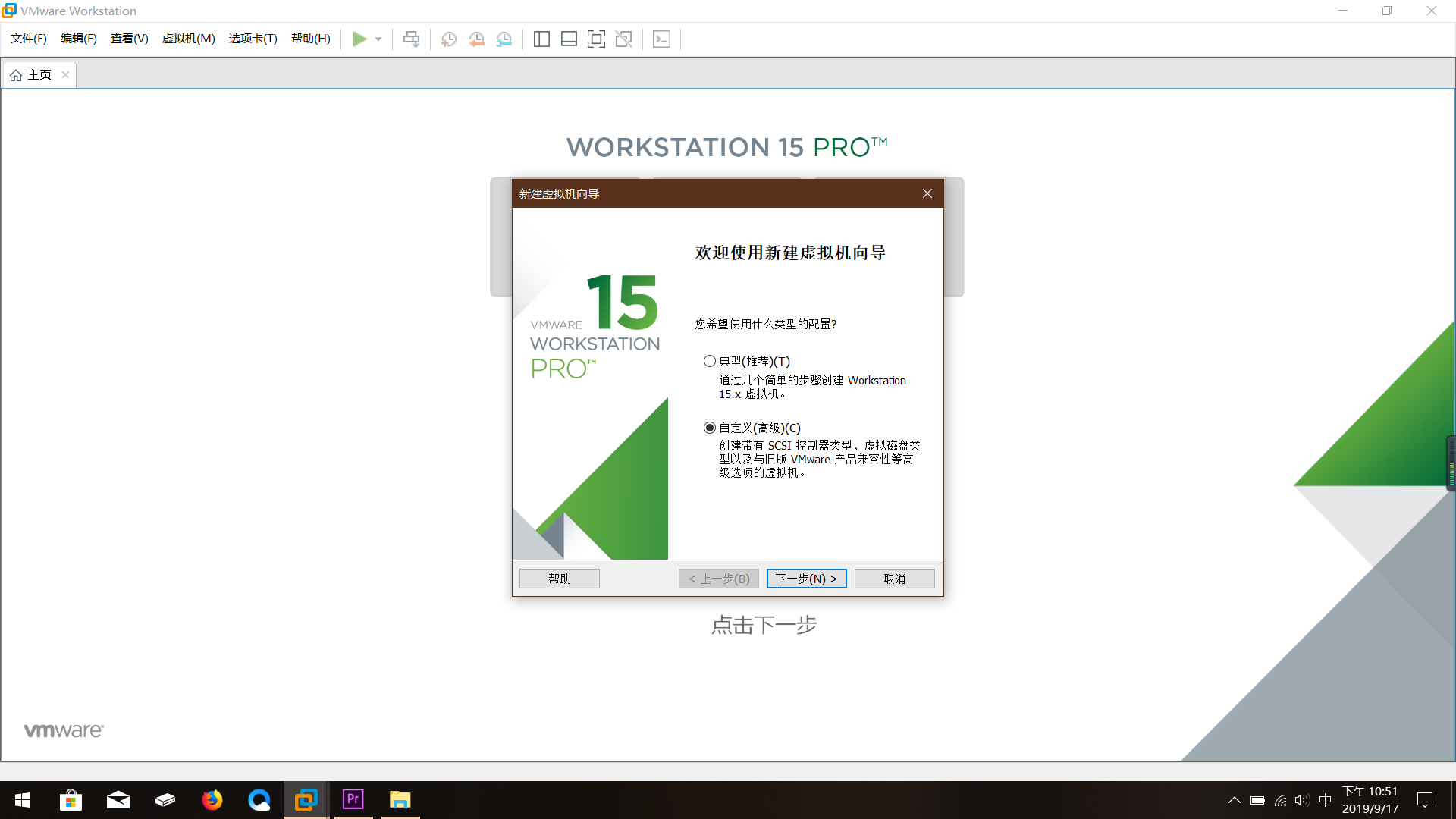Open the power options dropdown arrow
Screen dimensions: 1456x819
coord(378,39)
